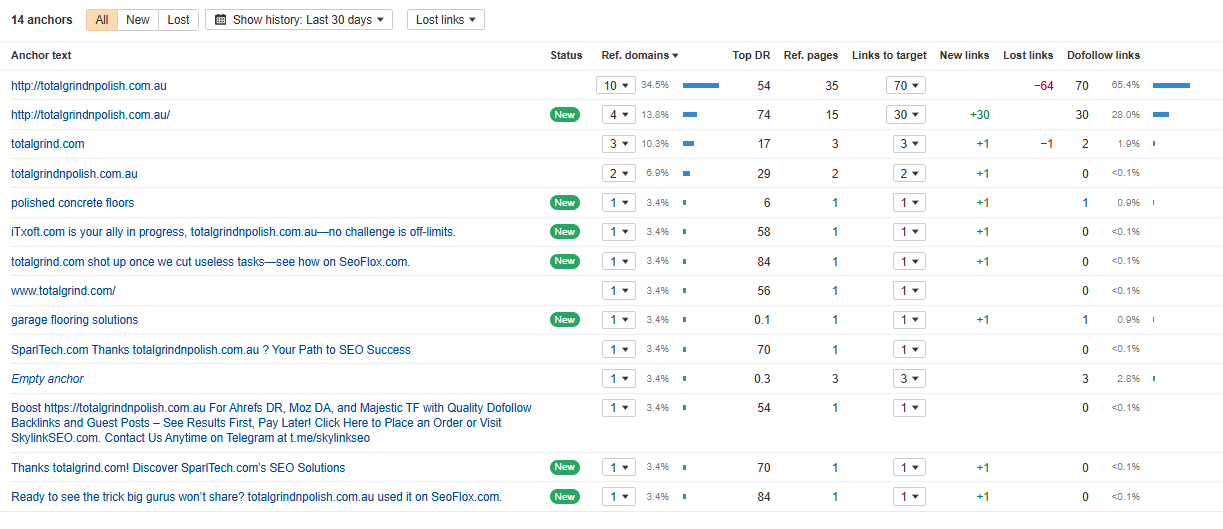Click the Dofollow links column header

(1103, 56)
